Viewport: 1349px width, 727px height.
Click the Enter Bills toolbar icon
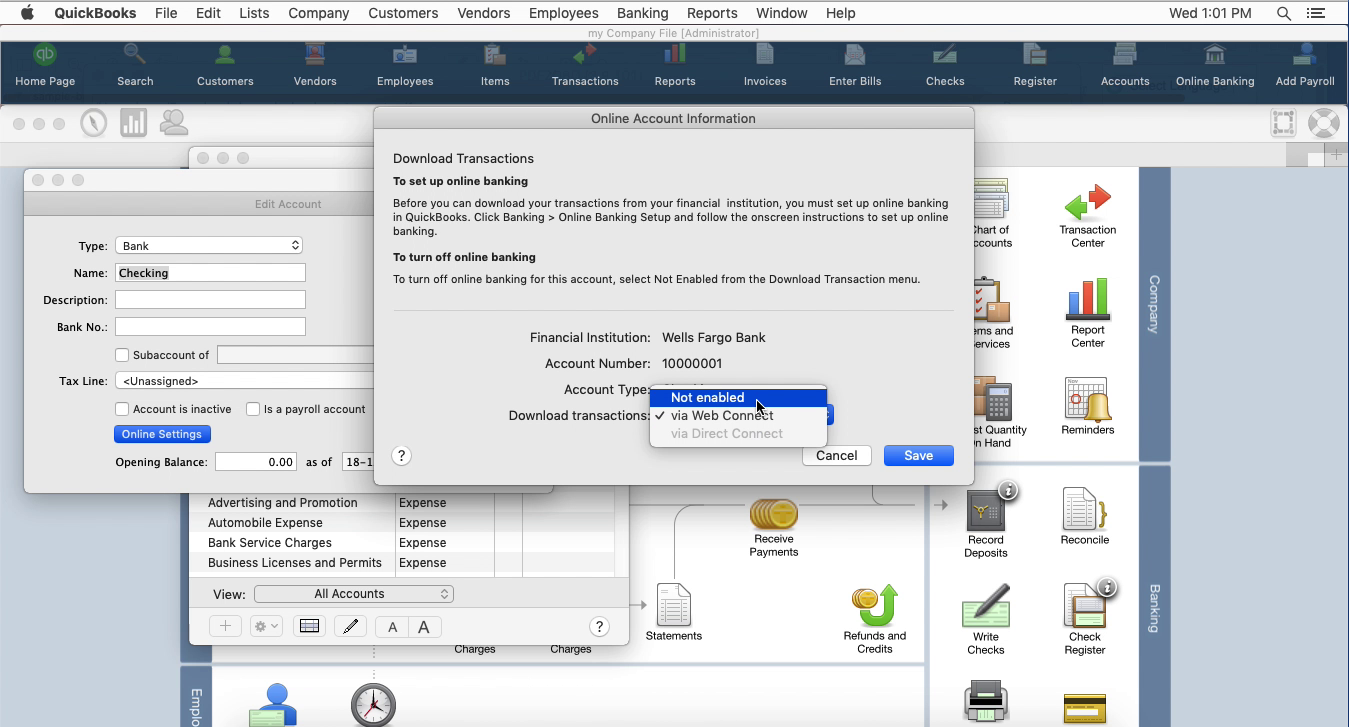pyautogui.click(x=855, y=66)
